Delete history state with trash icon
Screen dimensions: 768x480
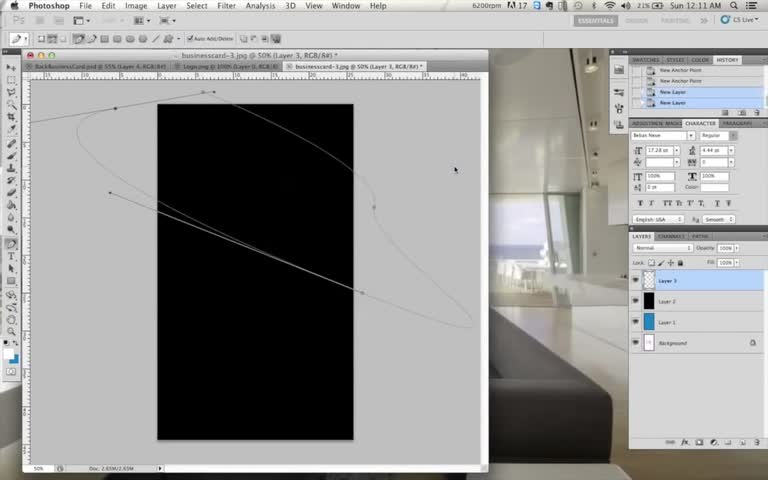coord(757,113)
